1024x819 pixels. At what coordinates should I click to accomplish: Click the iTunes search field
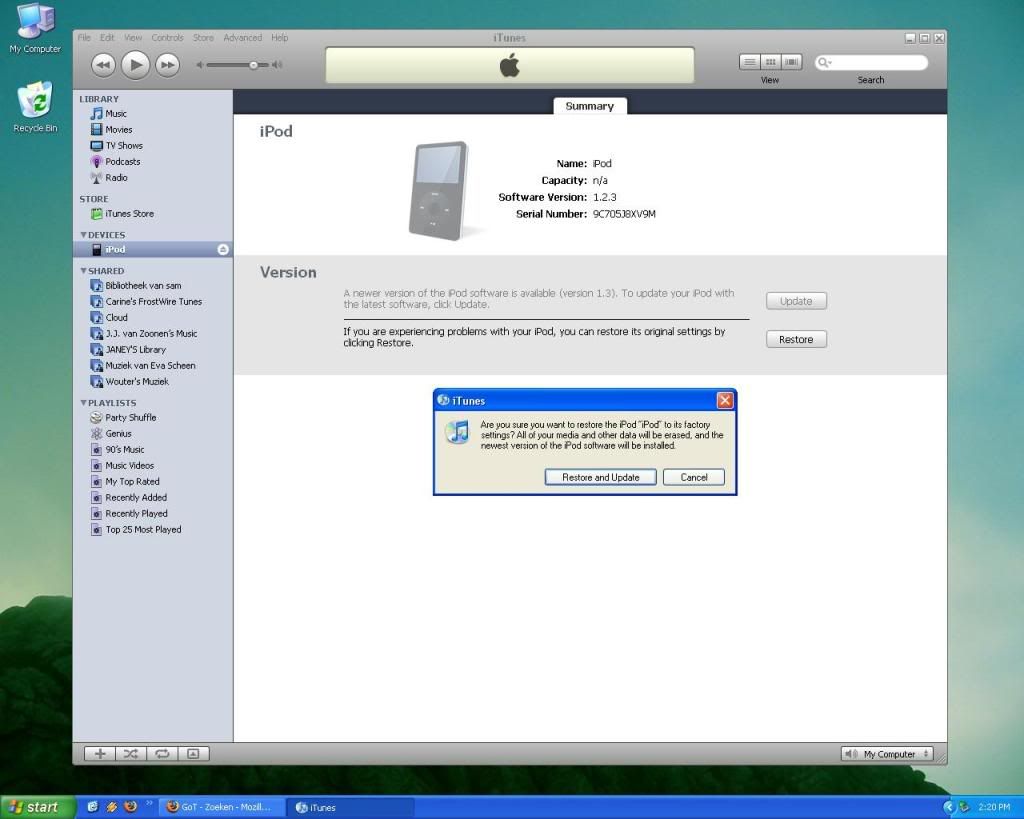[x=876, y=63]
